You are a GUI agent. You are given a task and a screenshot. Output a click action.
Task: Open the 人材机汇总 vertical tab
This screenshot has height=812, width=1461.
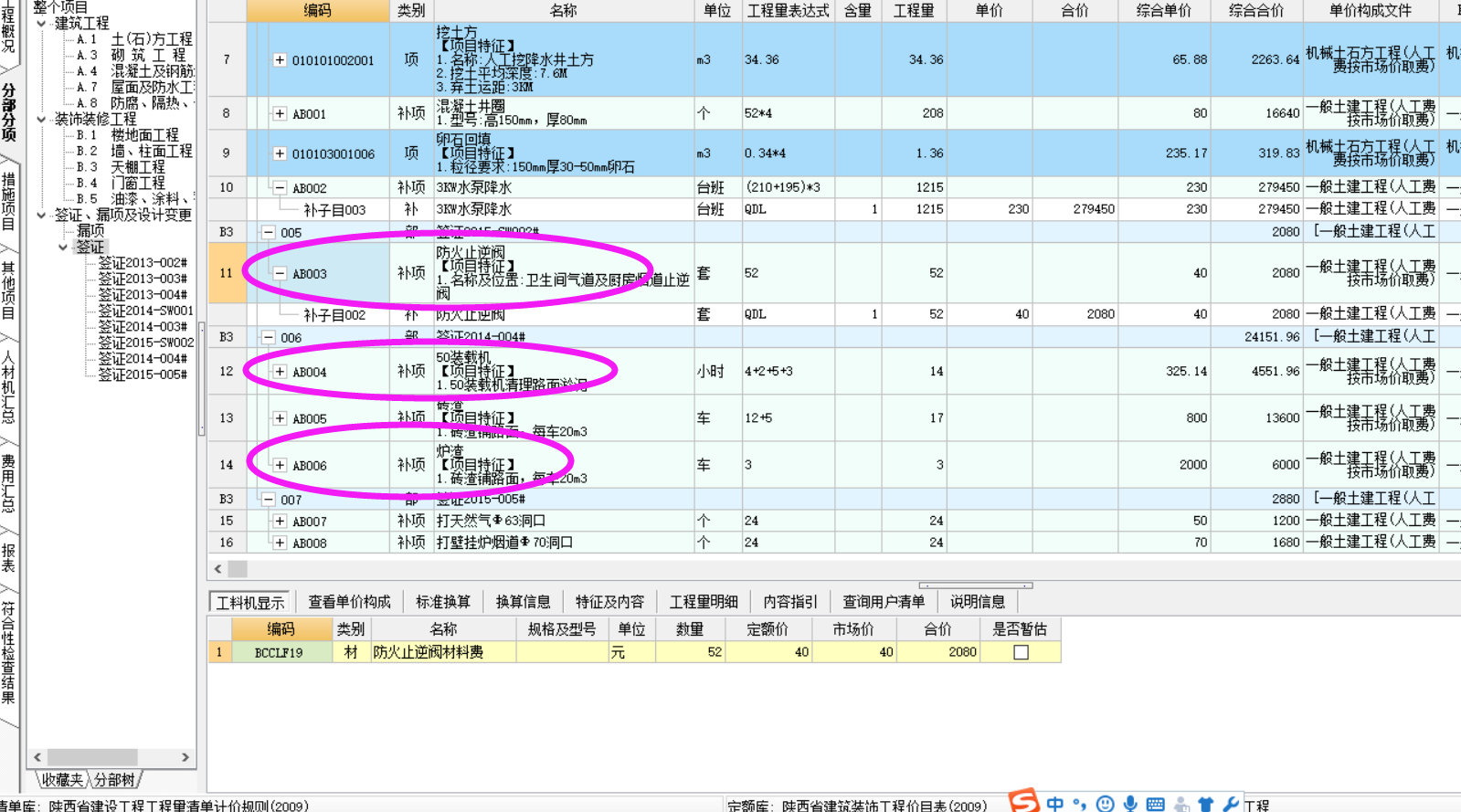click(x=8, y=387)
